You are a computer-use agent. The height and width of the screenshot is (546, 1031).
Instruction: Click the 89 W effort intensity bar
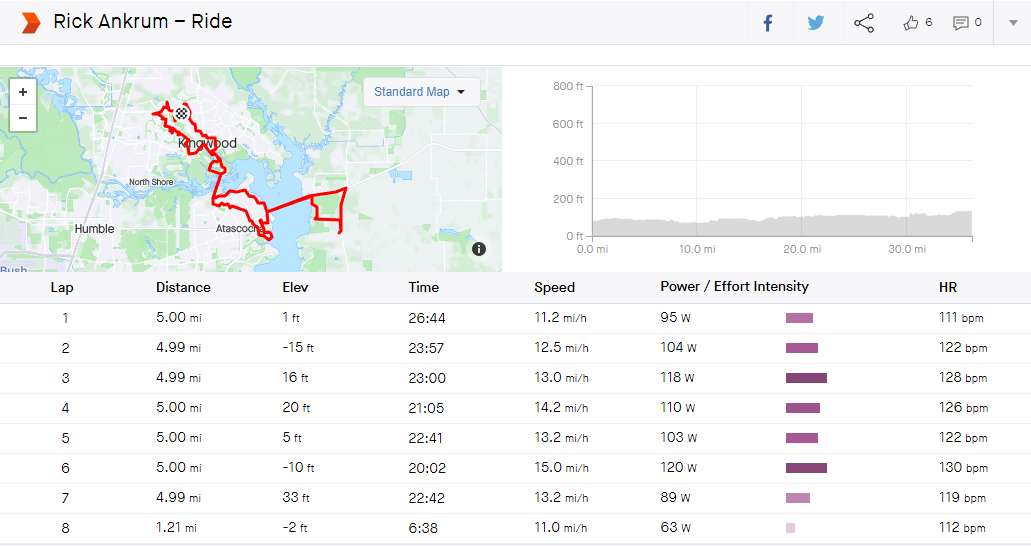point(798,498)
